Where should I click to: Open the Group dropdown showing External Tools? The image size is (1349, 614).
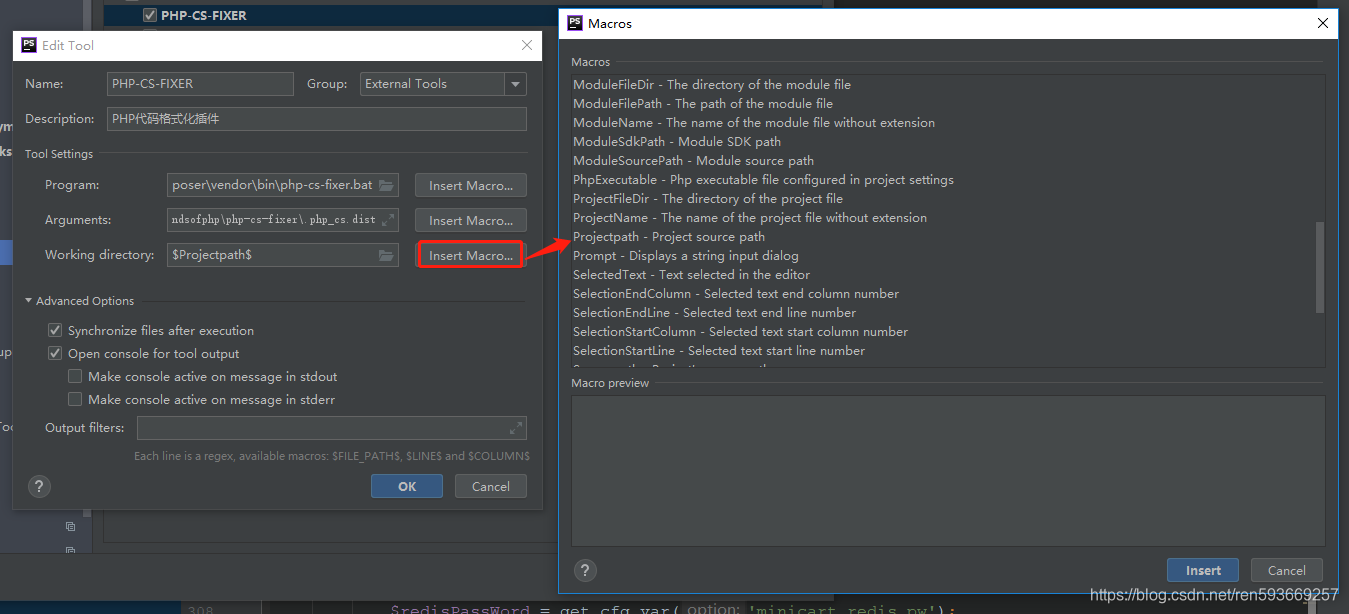(516, 83)
